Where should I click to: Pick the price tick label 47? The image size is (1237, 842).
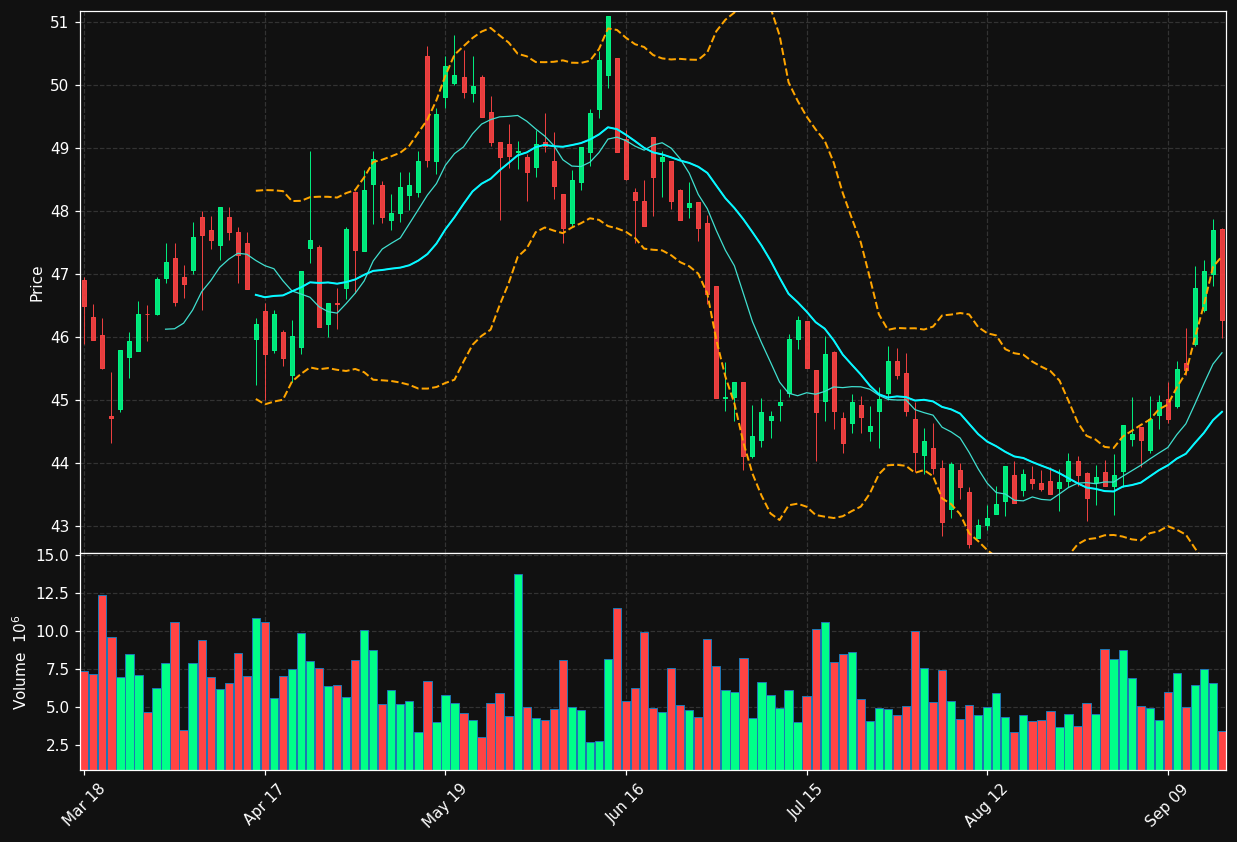[59, 274]
